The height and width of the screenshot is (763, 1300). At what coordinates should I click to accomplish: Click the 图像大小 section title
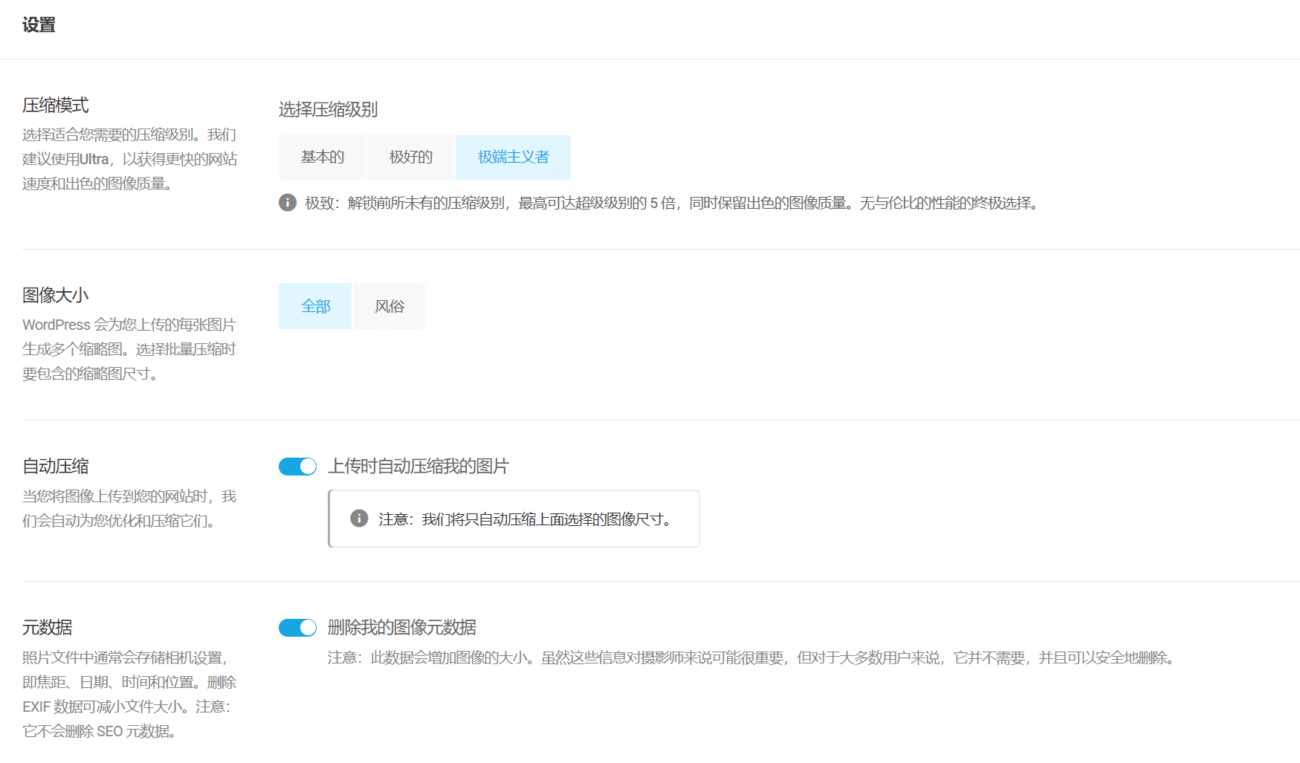coord(55,295)
